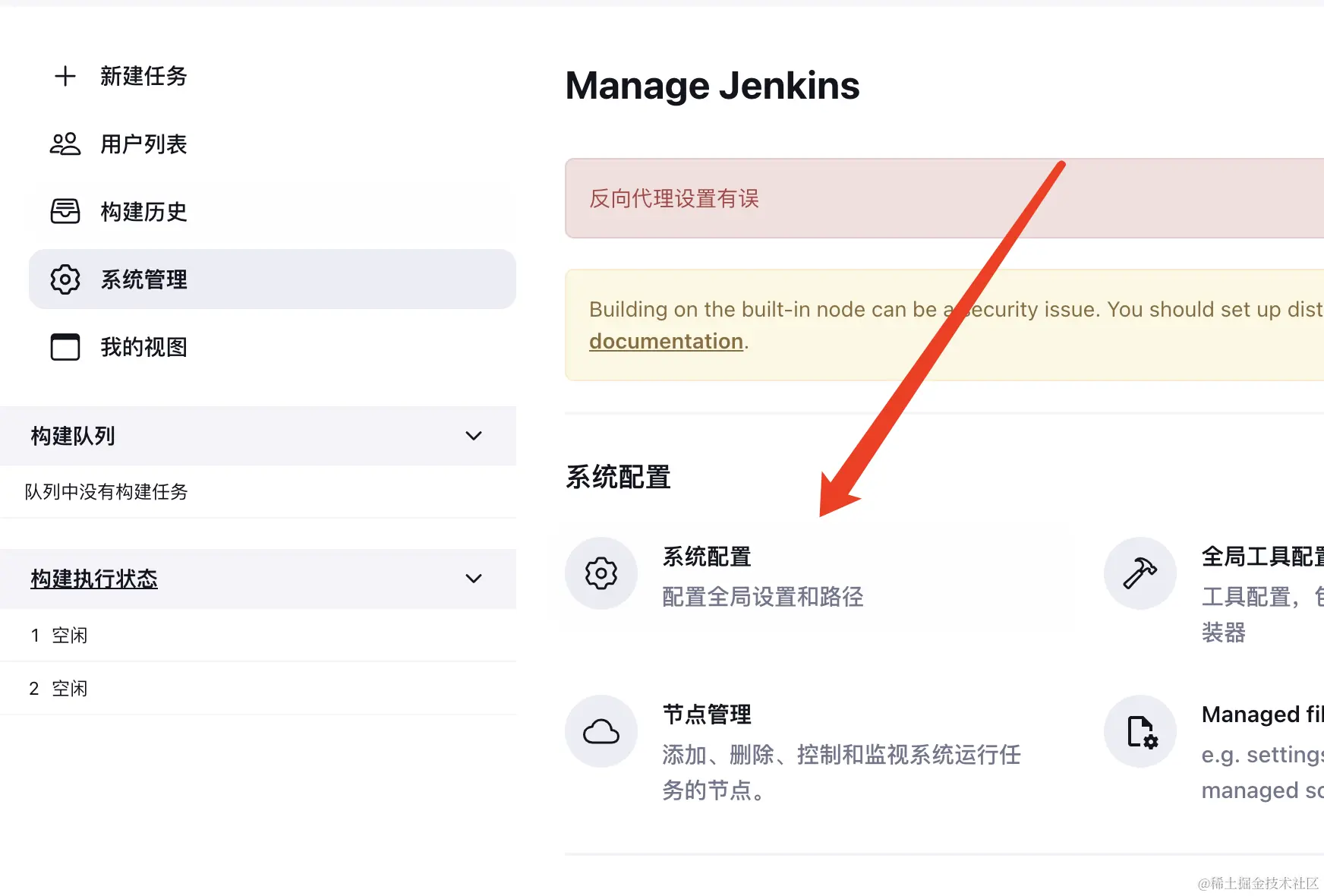Go to 用户列表 in the sidebar
Image resolution: width=1324 pixels, height=896 pixels.
point(143,144)
